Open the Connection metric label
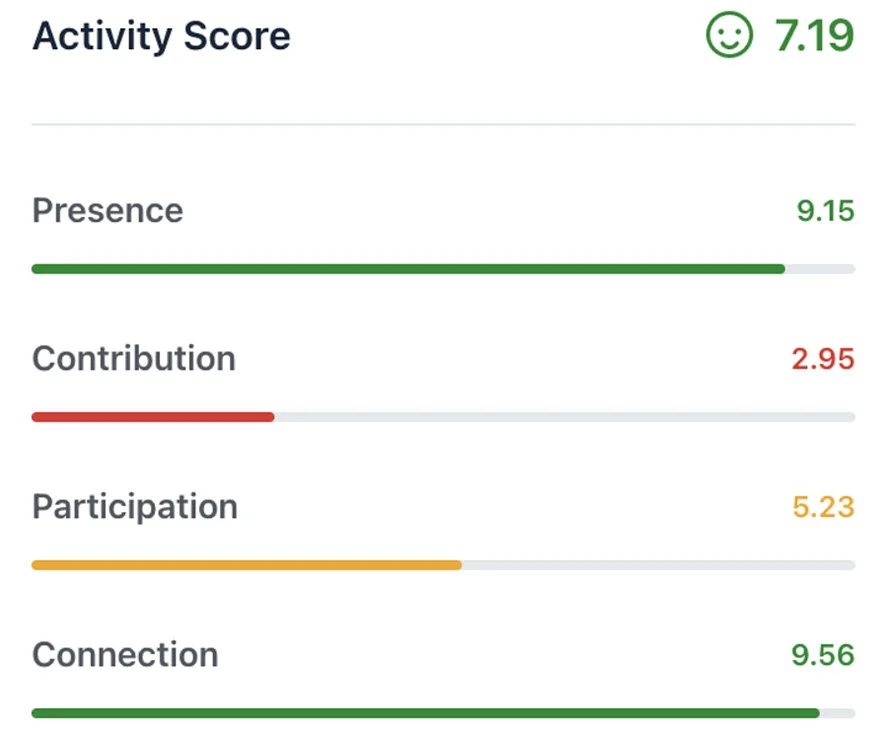Viewport: 887px width, 735px height. (x=125, y=655)
